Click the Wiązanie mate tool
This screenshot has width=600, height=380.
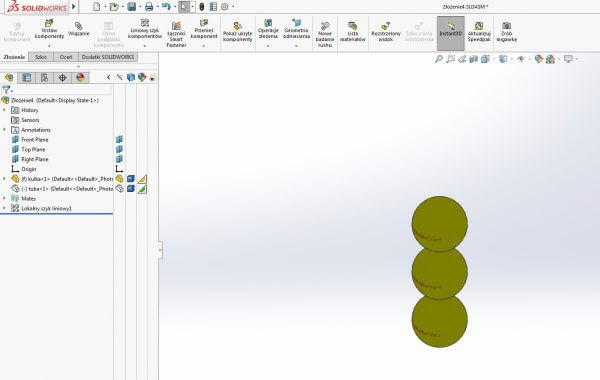(x=79, y=29)
